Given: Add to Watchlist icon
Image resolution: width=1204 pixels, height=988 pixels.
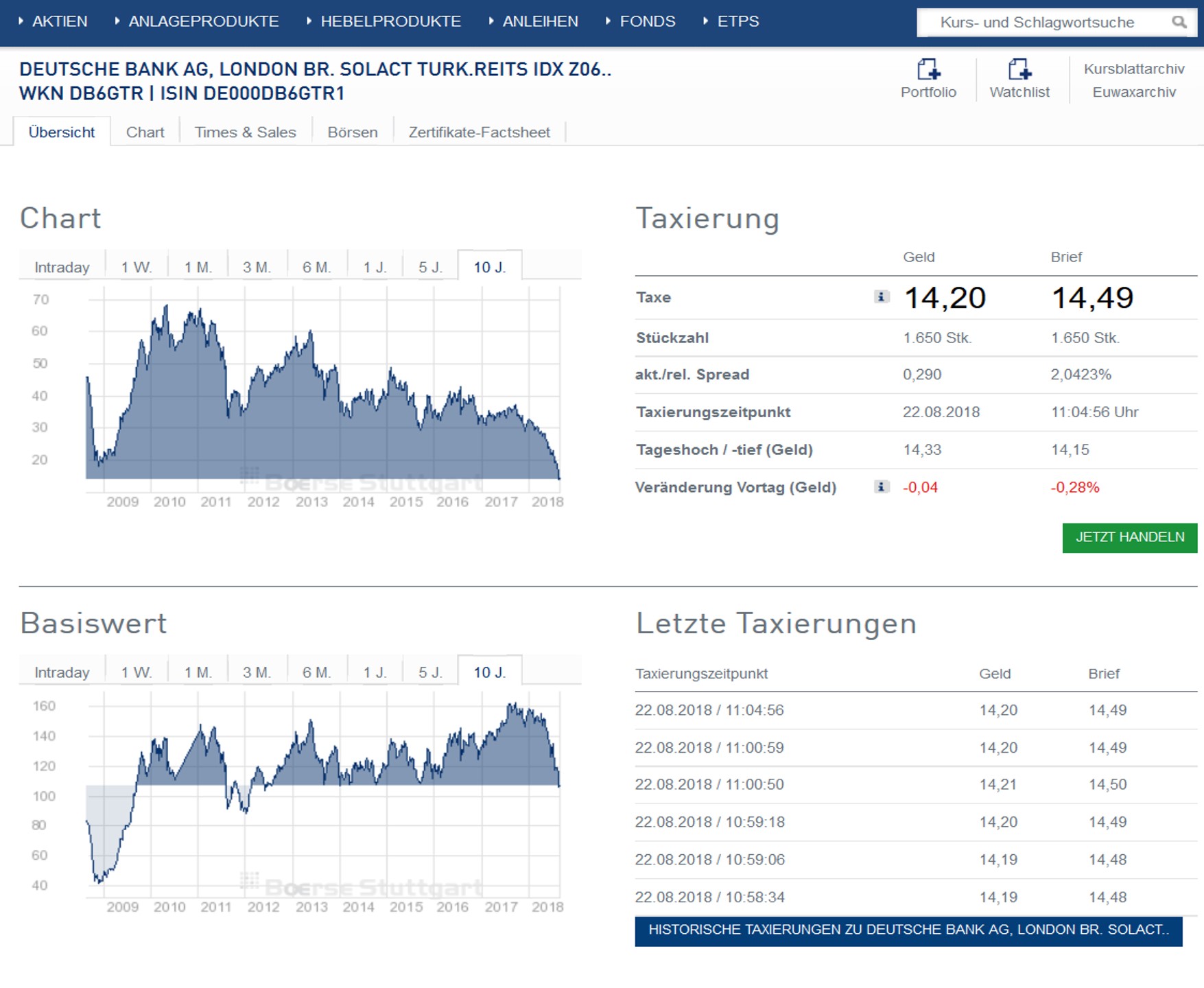Looking at the screenshot, I should pyautogui.click(x=1019, y=70).
